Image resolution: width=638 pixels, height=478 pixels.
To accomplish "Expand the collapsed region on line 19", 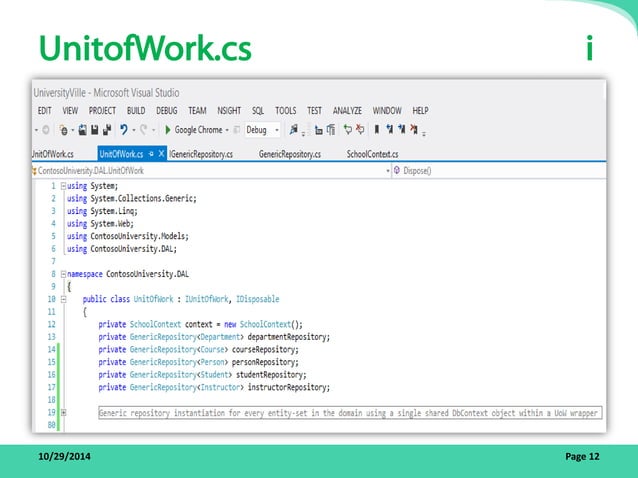I will click(63, 412).
